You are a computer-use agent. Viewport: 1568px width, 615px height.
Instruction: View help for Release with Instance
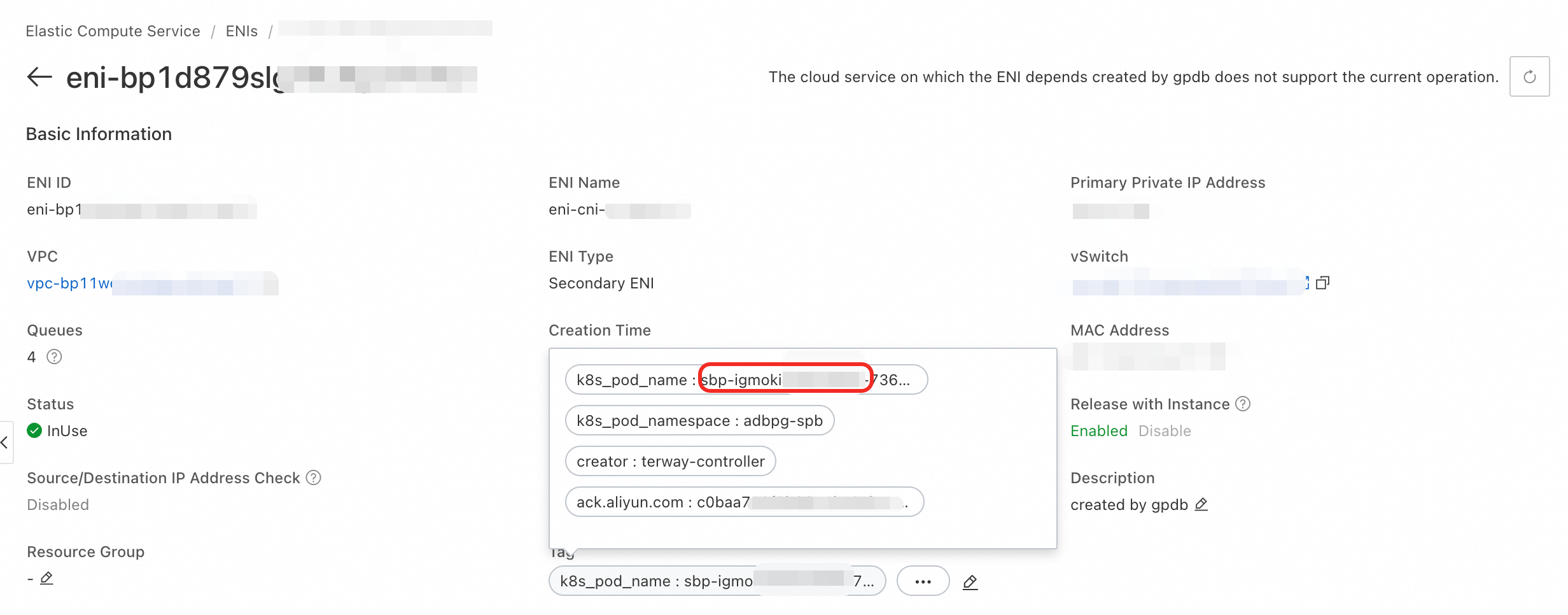click(1243, 404)
